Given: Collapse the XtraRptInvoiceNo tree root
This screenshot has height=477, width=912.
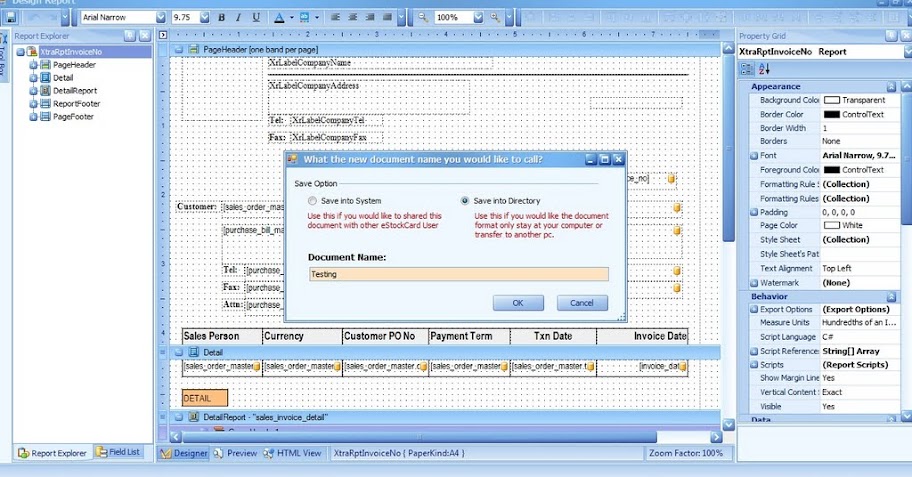Looking at the screenshot, I should pos(20,52).
